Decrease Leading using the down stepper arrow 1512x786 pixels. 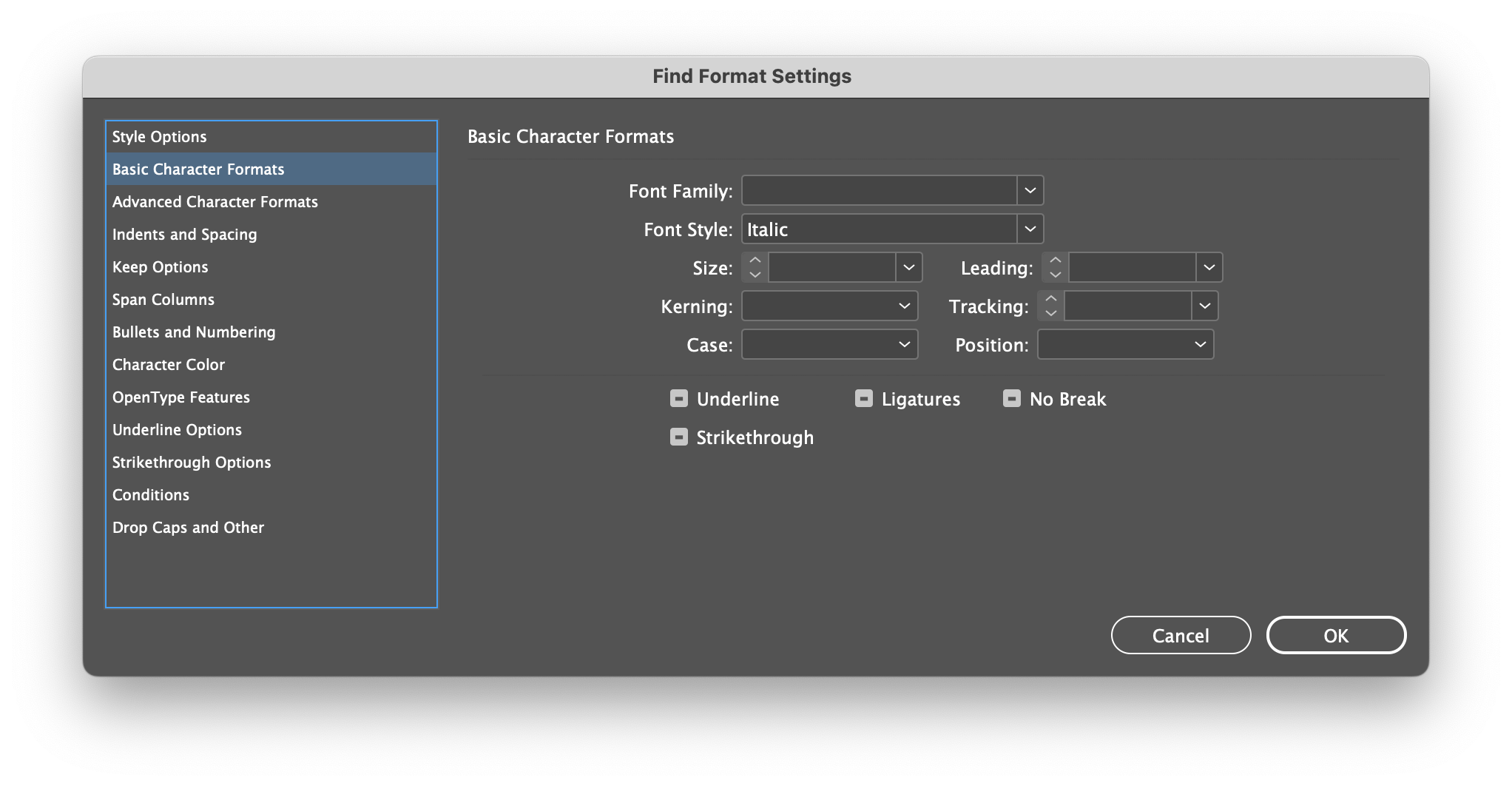coord(1054,274)
